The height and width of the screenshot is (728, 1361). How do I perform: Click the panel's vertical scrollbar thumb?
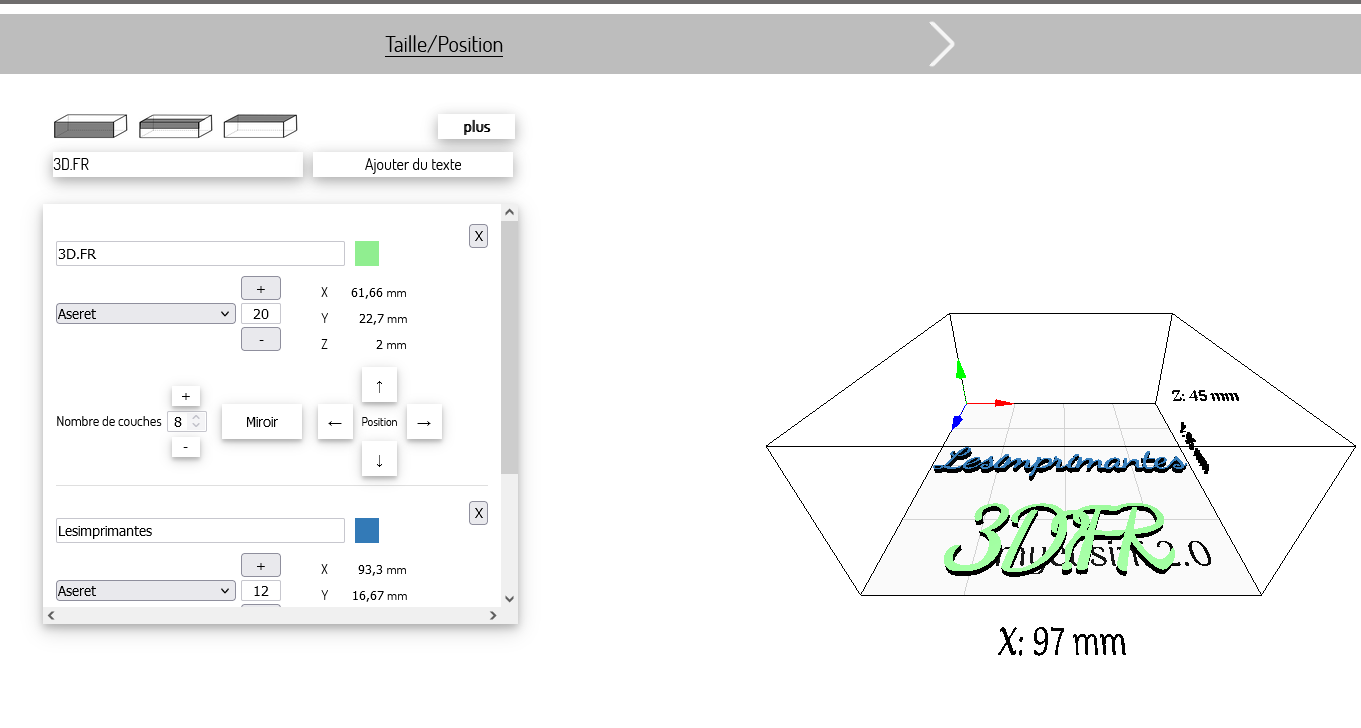[509, 347]
